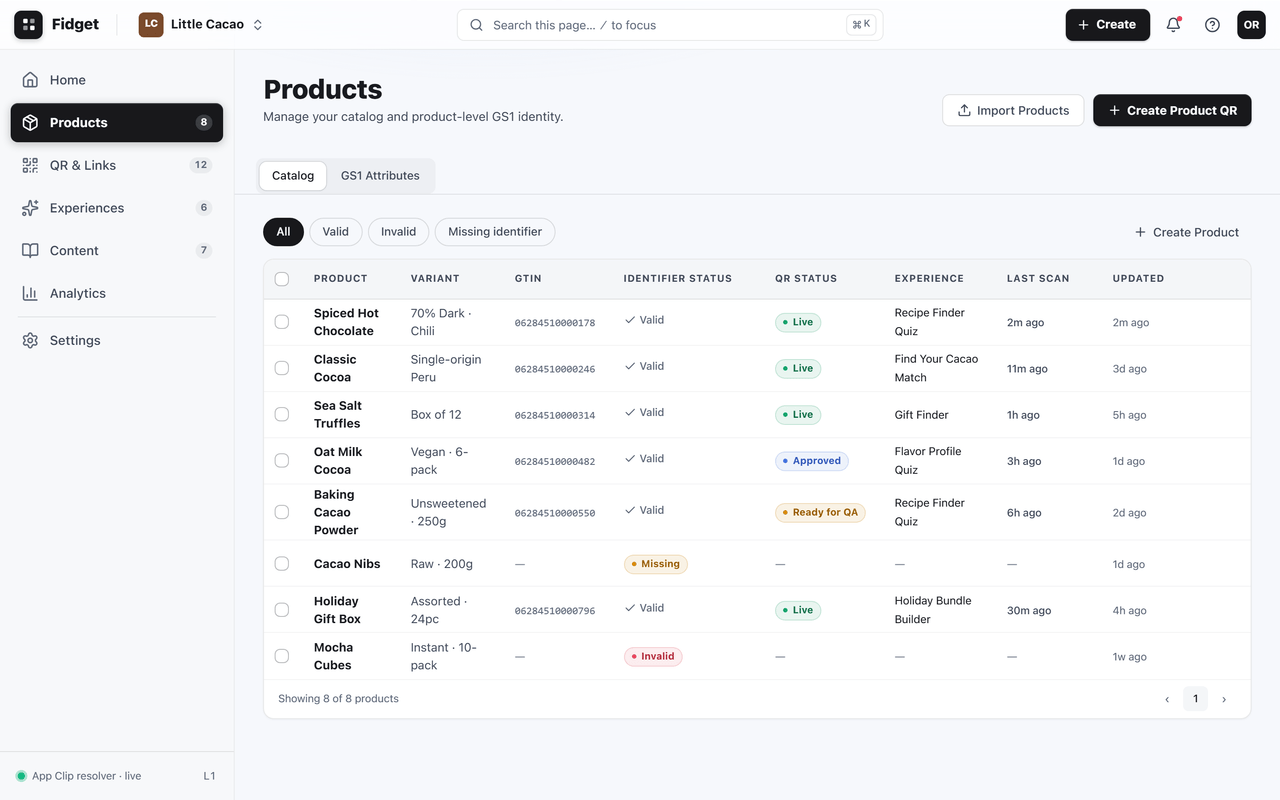
Task: Open the notifications bell
Action: 1173,25
